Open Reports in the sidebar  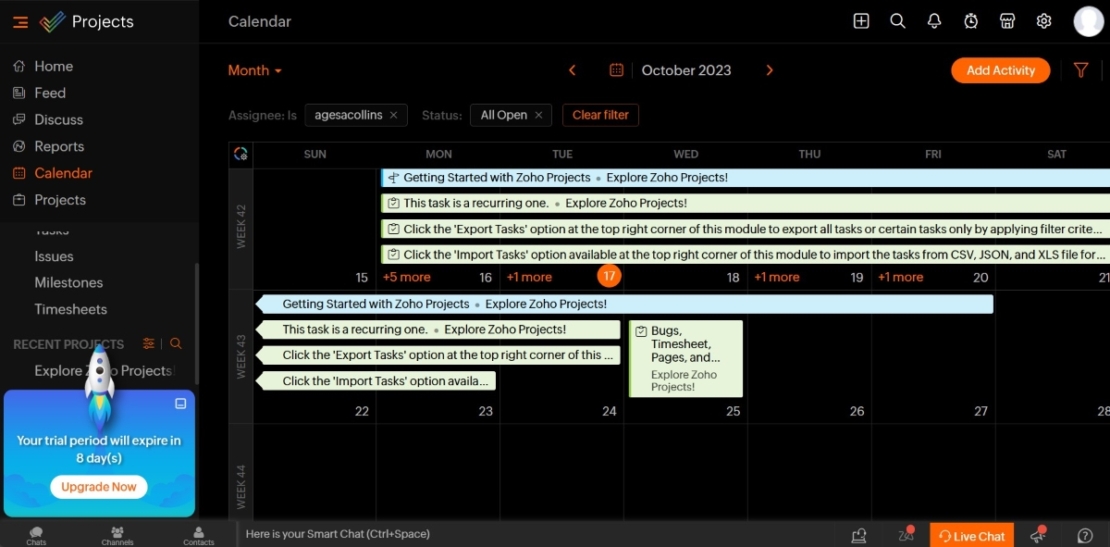pyautogui.click(x=59, y=146)
